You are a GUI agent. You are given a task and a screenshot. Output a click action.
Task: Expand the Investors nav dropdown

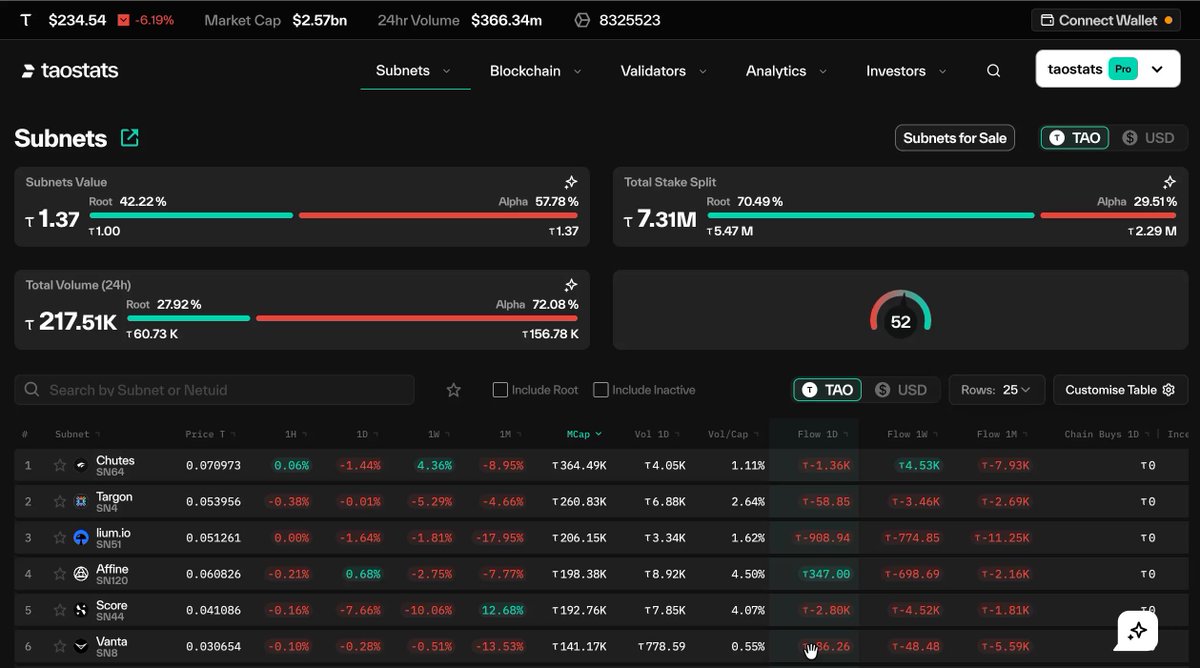(906, 71)
